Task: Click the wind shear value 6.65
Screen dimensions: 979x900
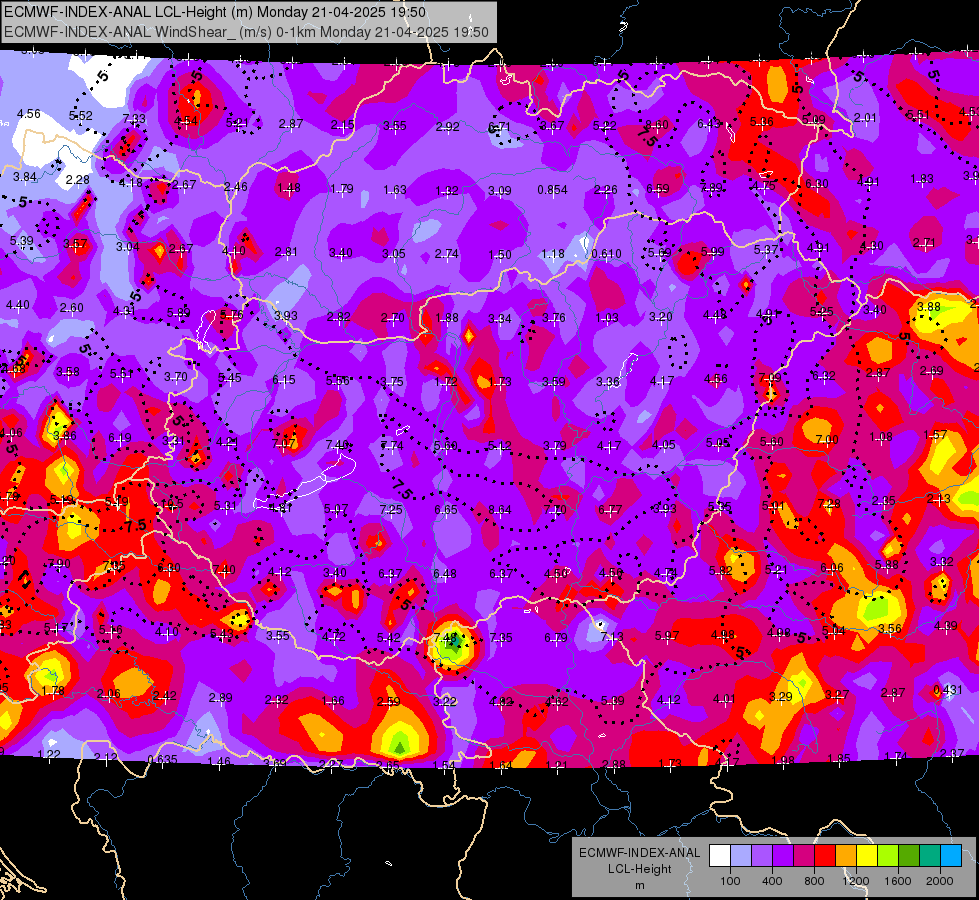Action: (446, 510)
